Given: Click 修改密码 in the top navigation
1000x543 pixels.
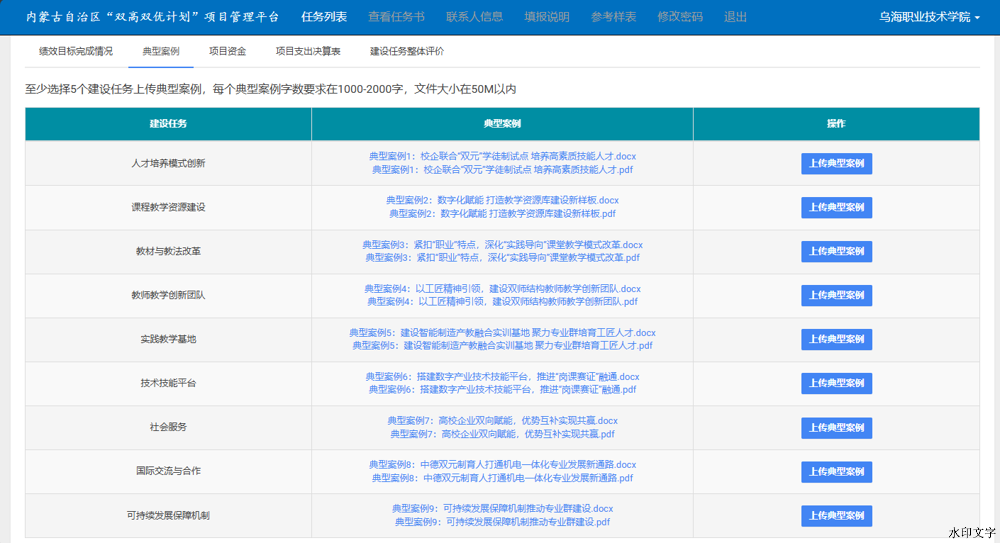Looking at the screenshot, I should [x=680, y=17].
